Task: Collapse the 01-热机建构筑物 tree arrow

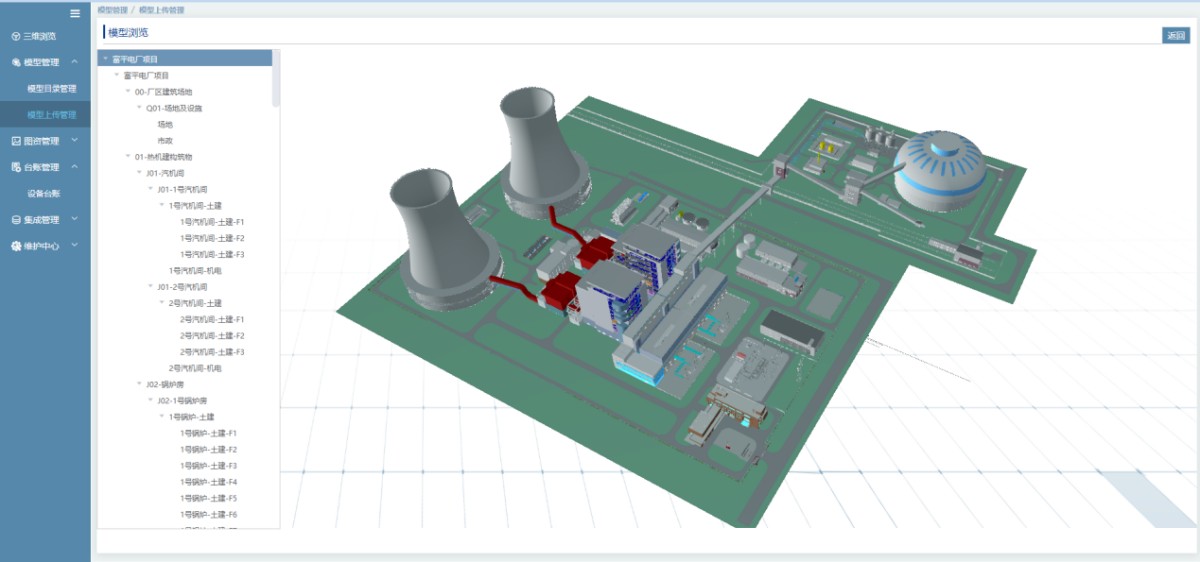Action: point(127,157)
